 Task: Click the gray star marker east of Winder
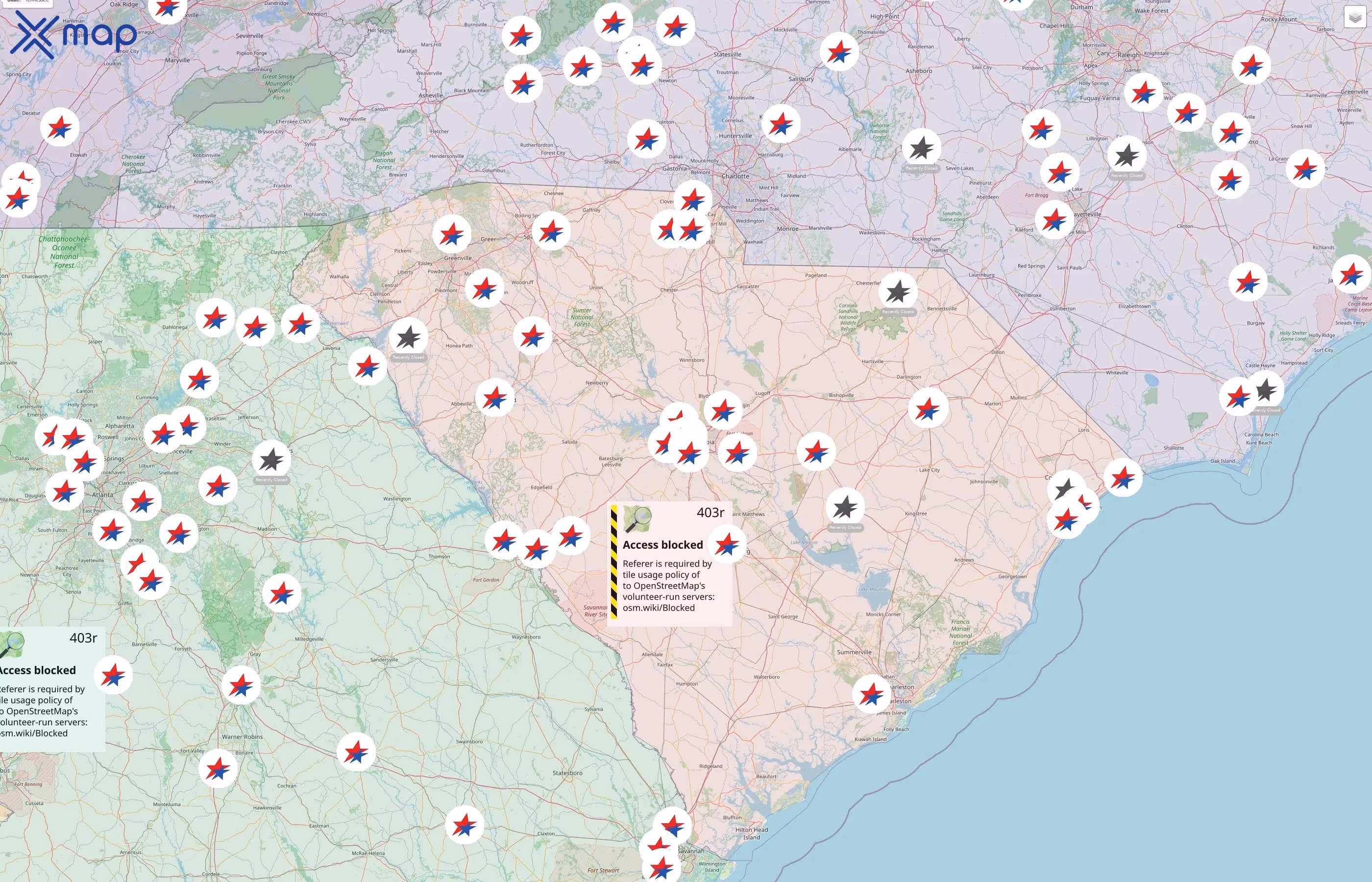click(271, 459)
